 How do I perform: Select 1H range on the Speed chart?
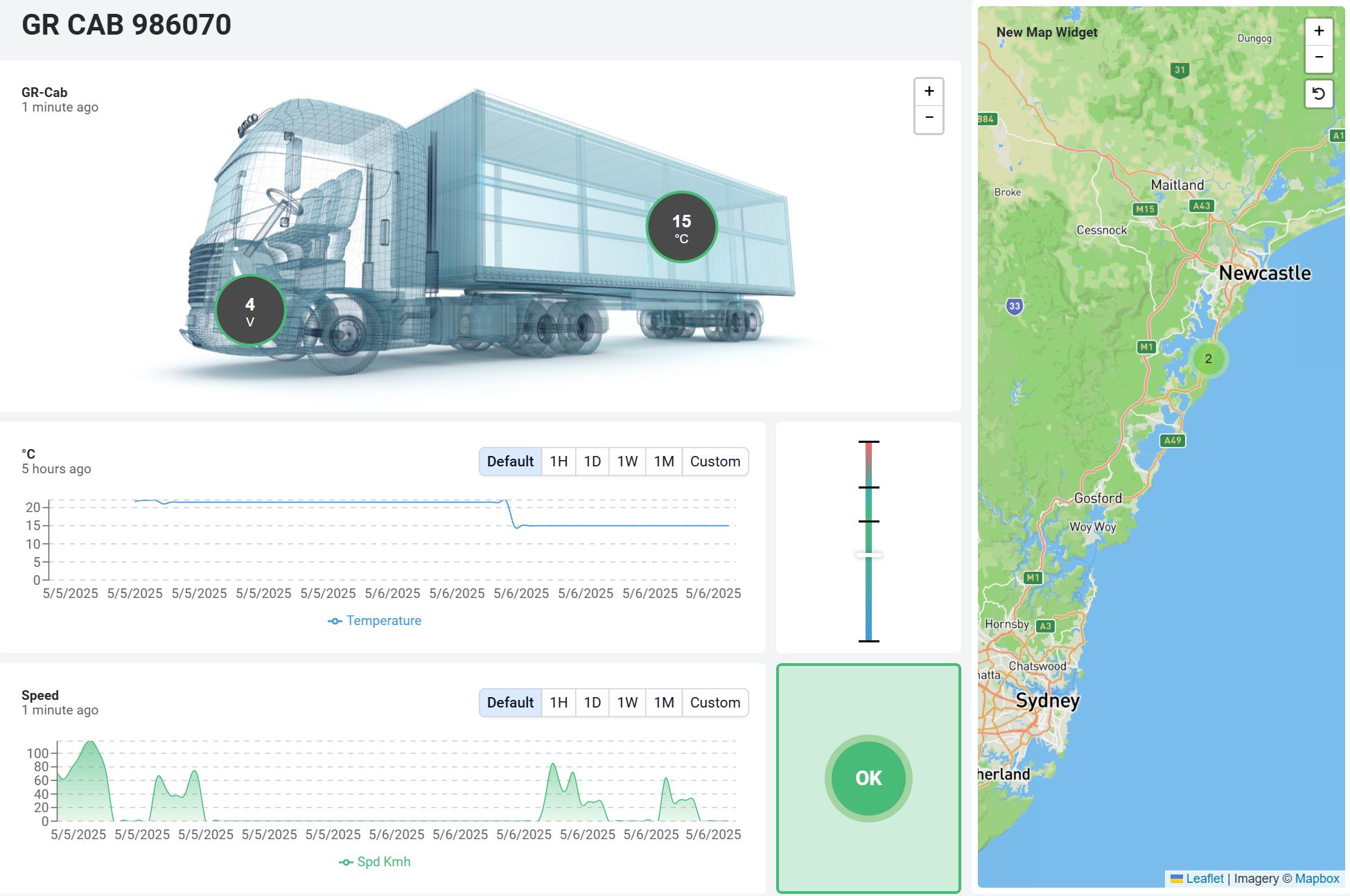559,703
